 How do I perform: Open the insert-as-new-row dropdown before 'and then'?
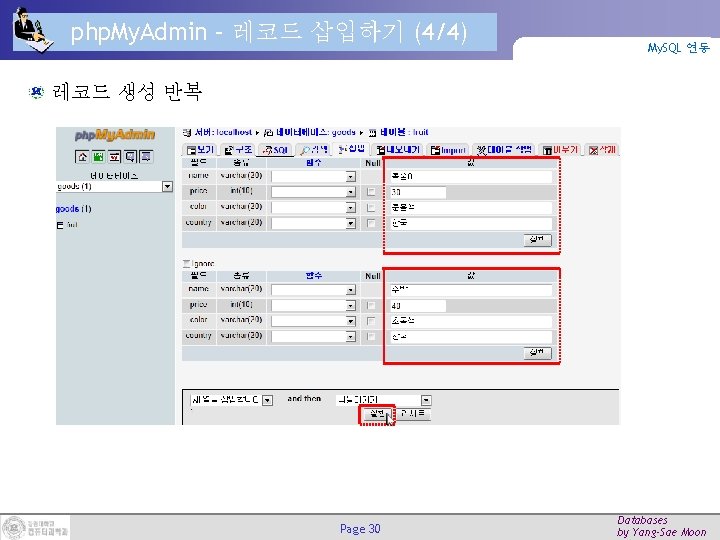point(232,400)
